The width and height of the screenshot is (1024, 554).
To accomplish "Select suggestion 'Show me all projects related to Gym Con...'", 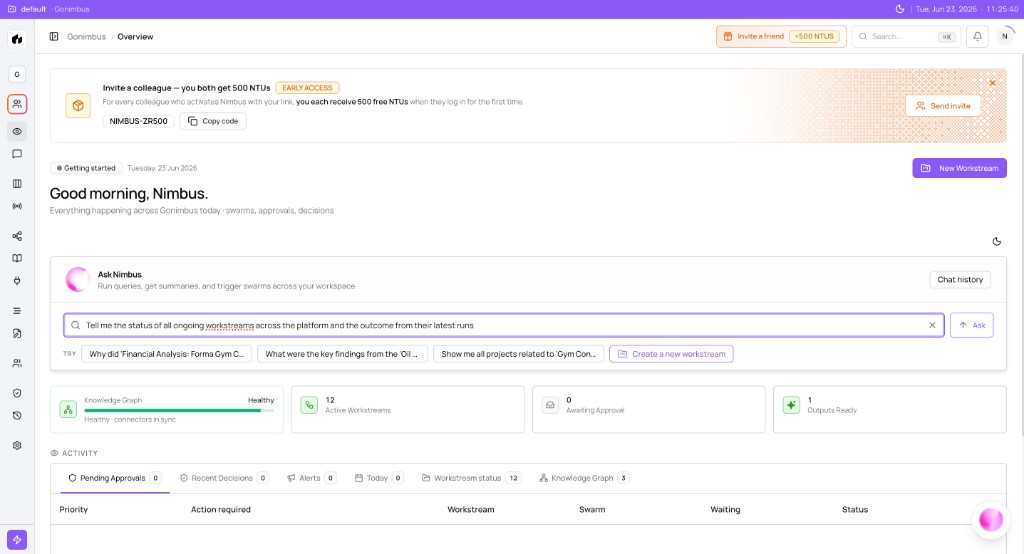I will click(519, 354).
